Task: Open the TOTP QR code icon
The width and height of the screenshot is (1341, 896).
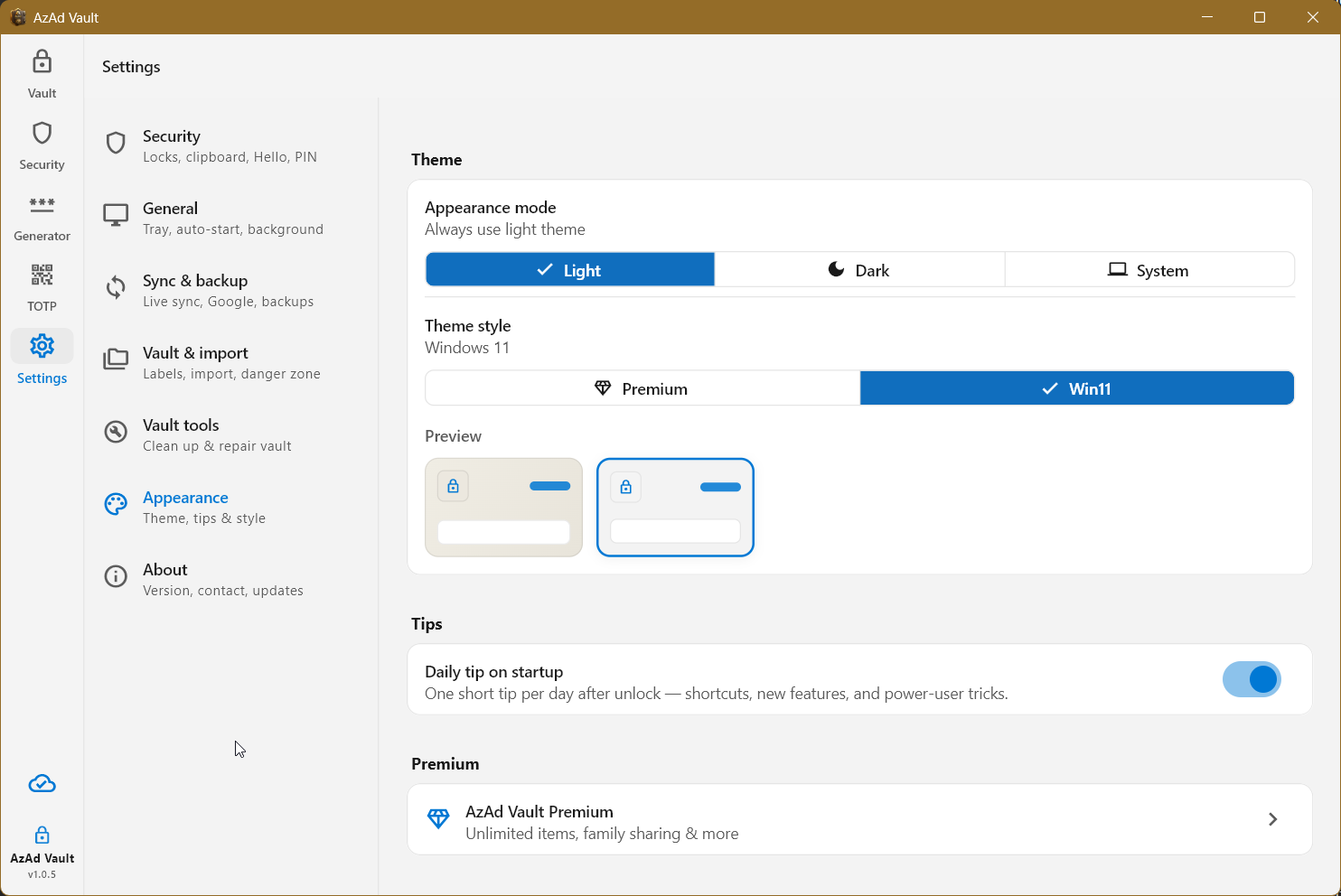Action: point(42,275)
